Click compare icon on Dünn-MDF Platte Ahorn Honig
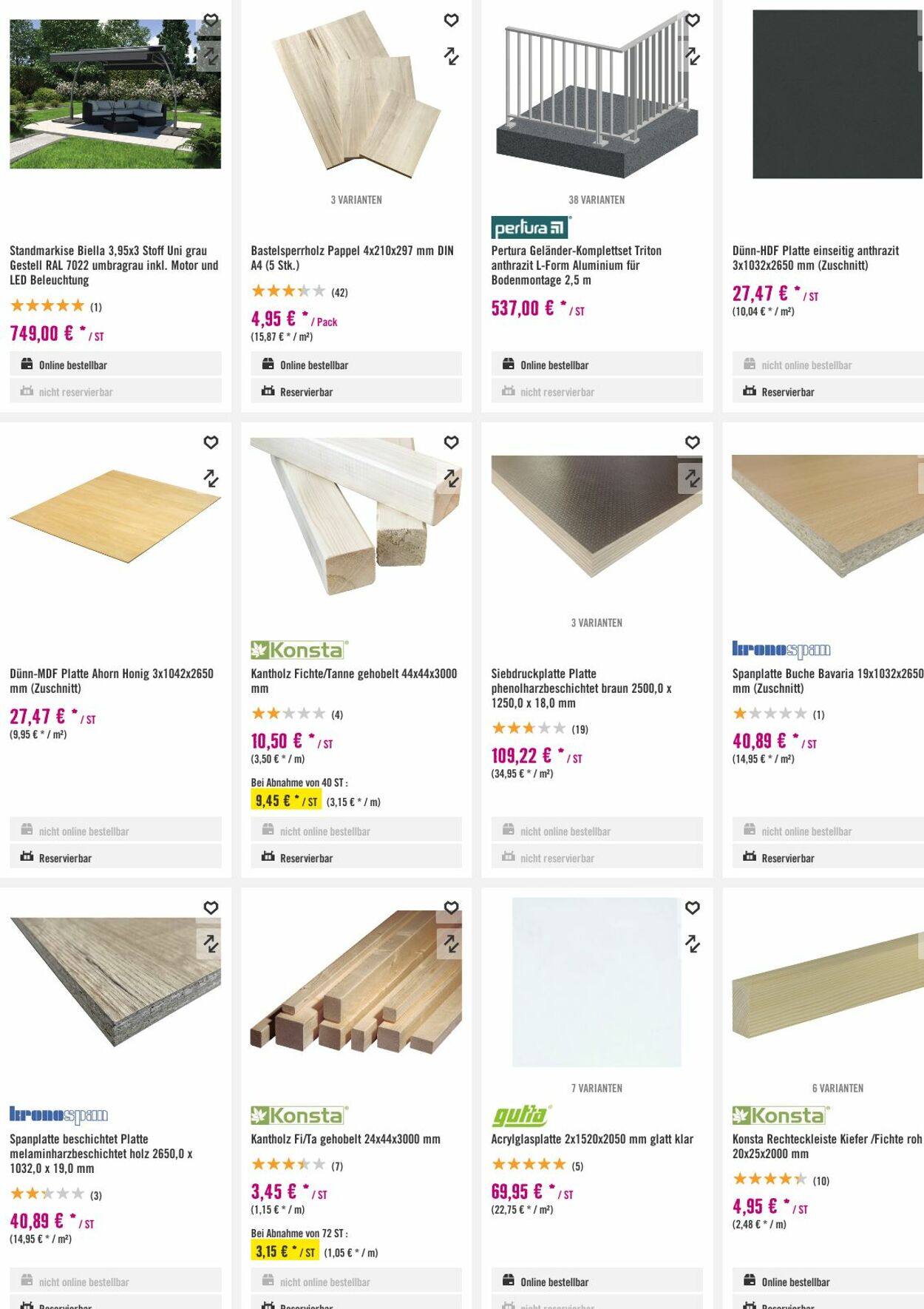Image resolution: width=924 pixels, height=1309 pixels. tap(211, 478)
